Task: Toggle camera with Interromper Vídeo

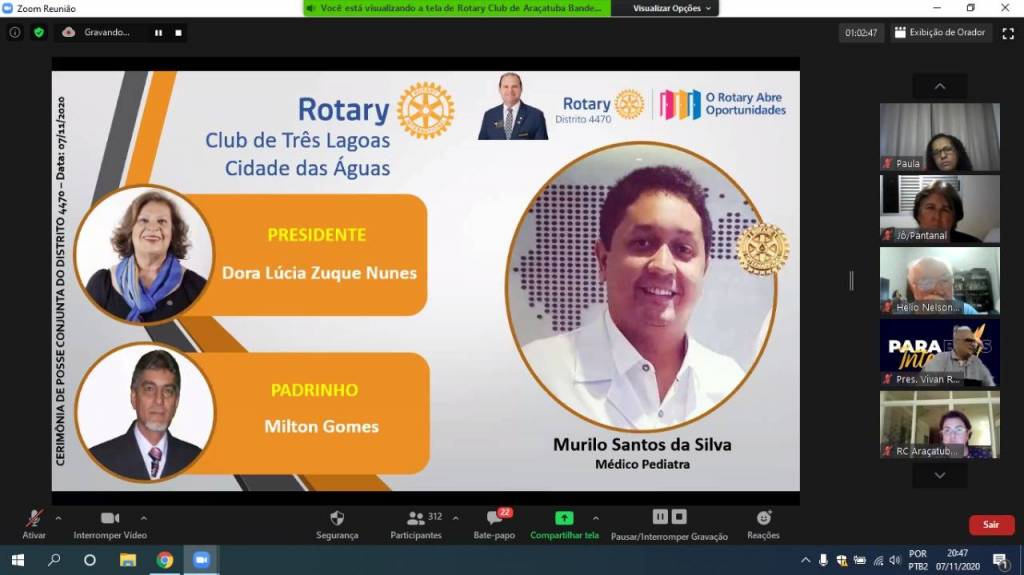Action: [110, 524]
